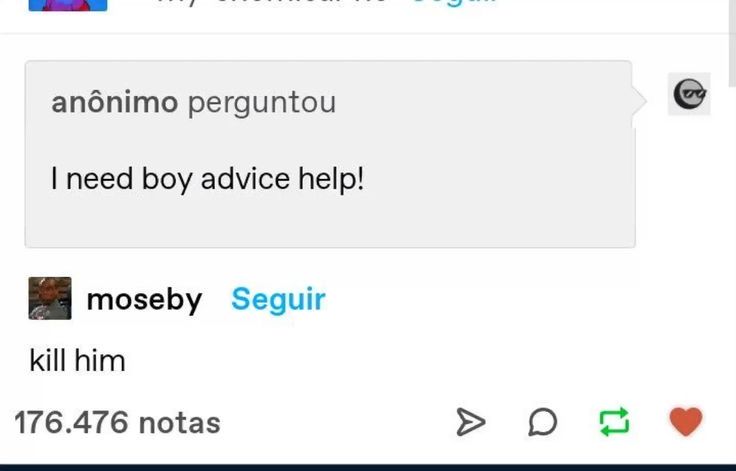Click the 'anônimo' asker name

tap(115, 102)
